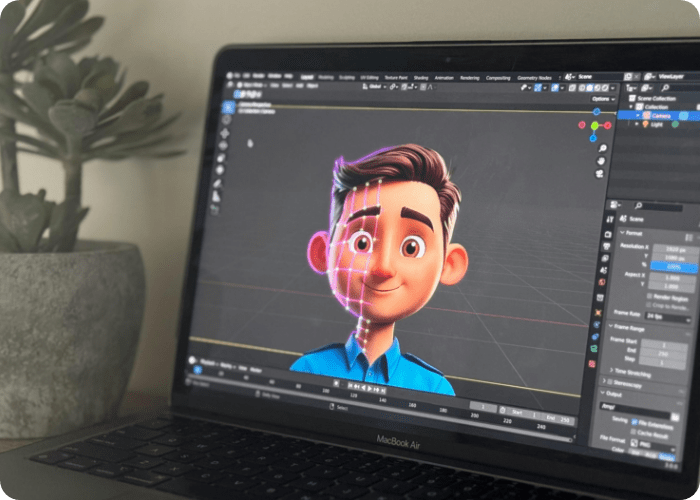Click the current frame field in timeline
This screenshot has width=700, height=500.
point(483,408)
